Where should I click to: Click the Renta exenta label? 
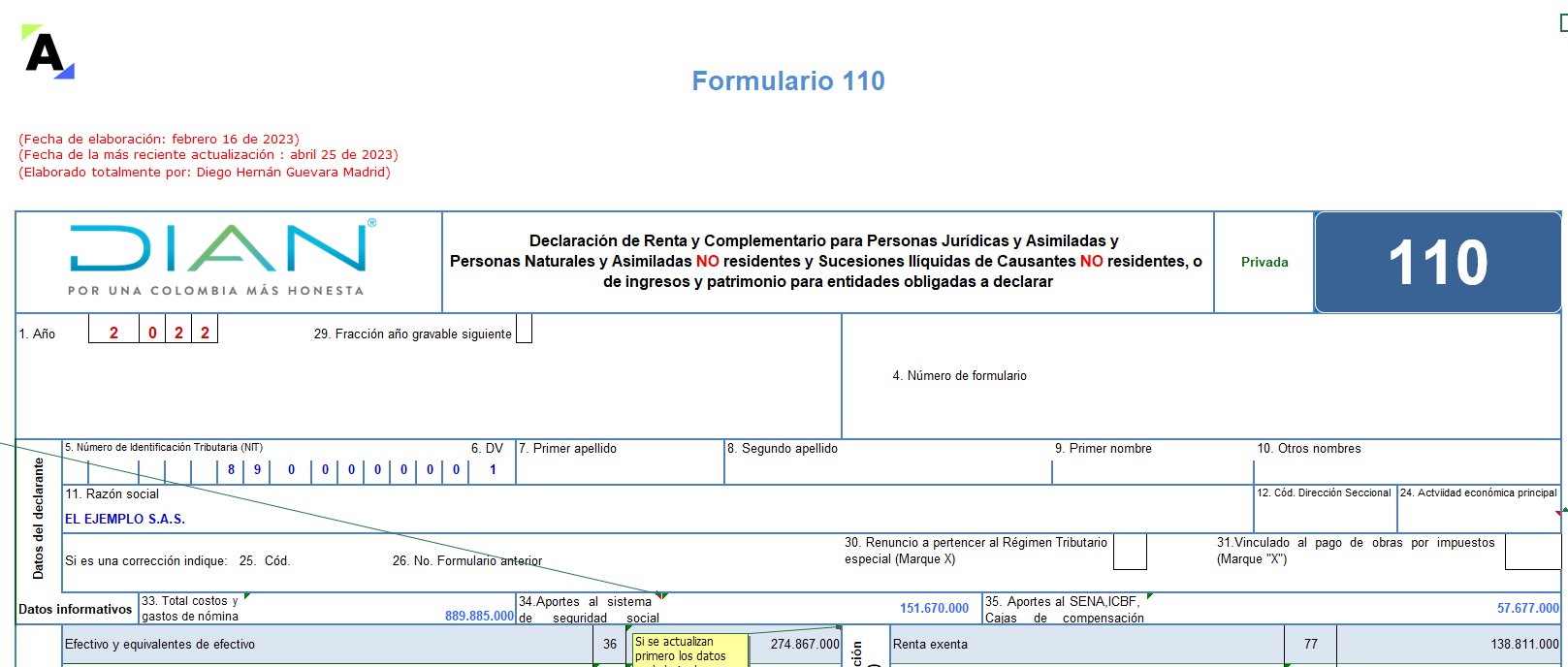(930, 644)
